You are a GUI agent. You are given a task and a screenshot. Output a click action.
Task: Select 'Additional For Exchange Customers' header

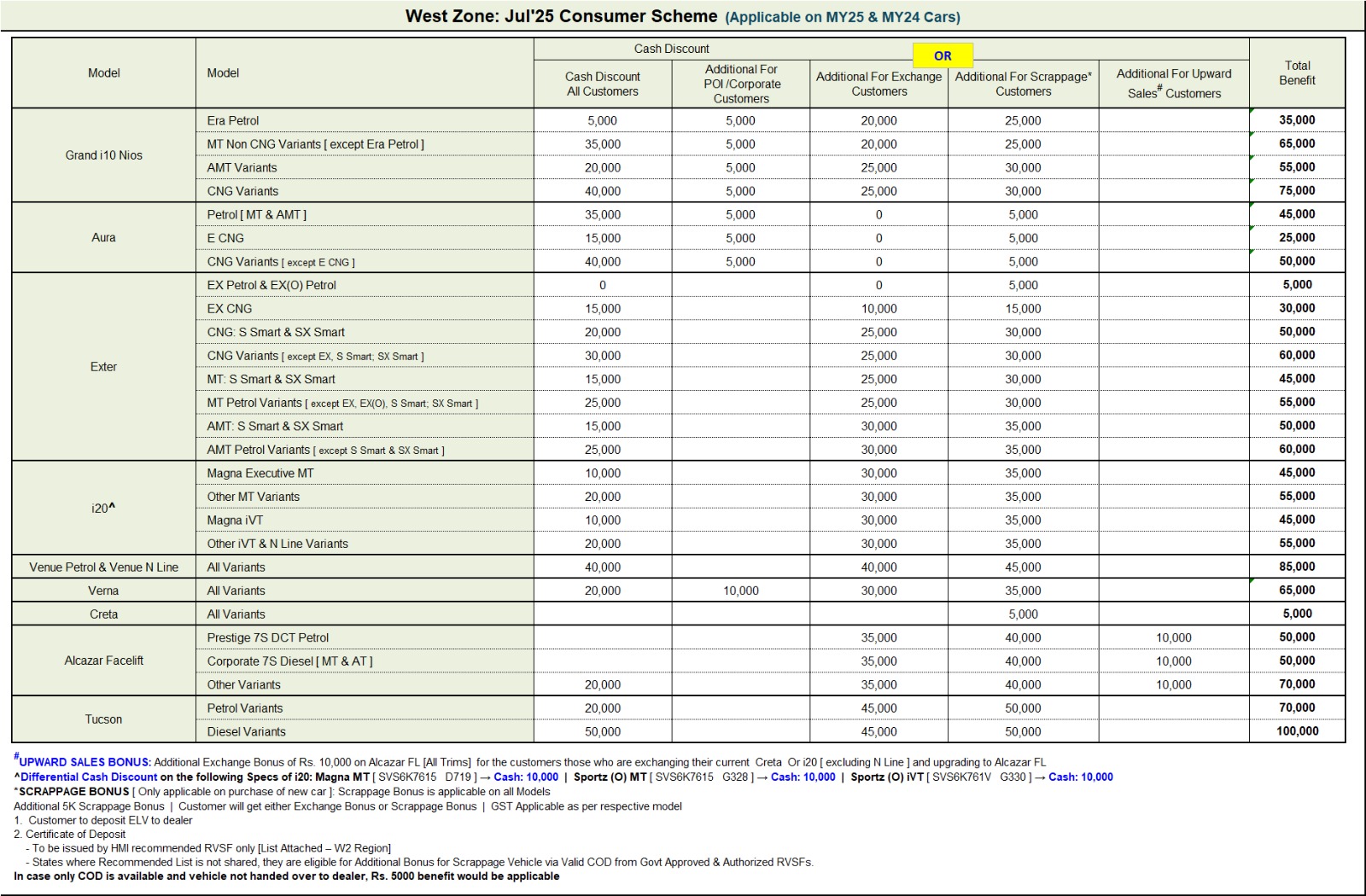(x=879, y=84)
